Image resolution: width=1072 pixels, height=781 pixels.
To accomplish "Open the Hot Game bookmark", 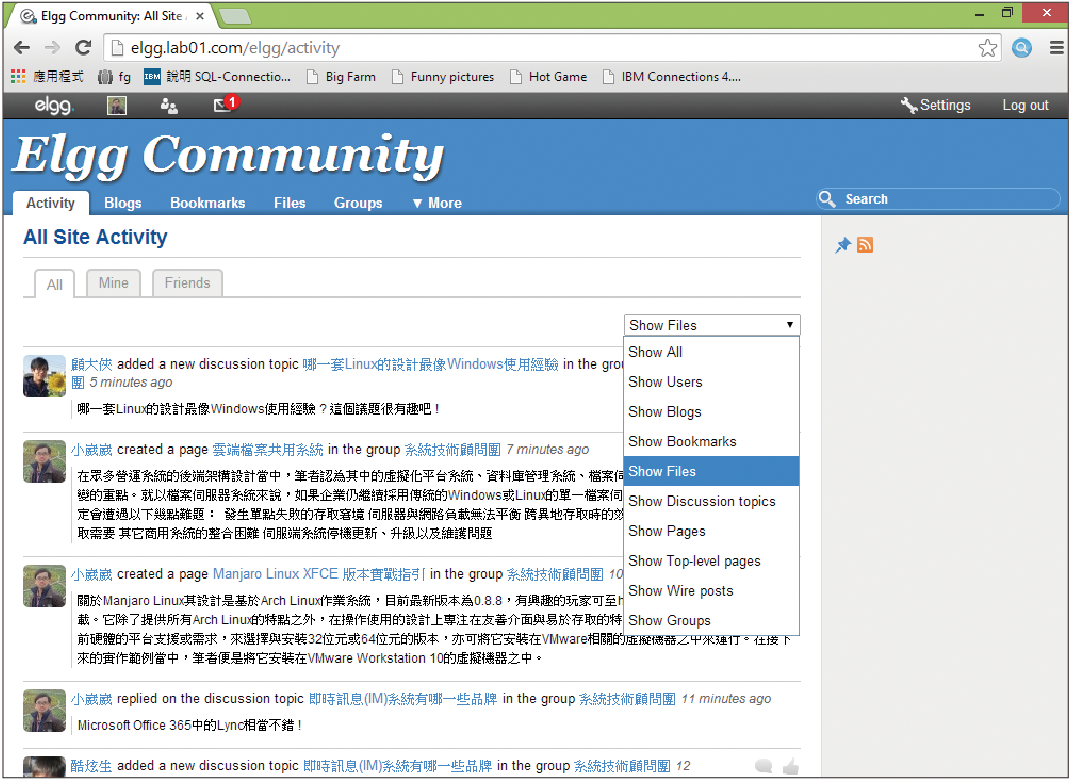I will (549, 77).
